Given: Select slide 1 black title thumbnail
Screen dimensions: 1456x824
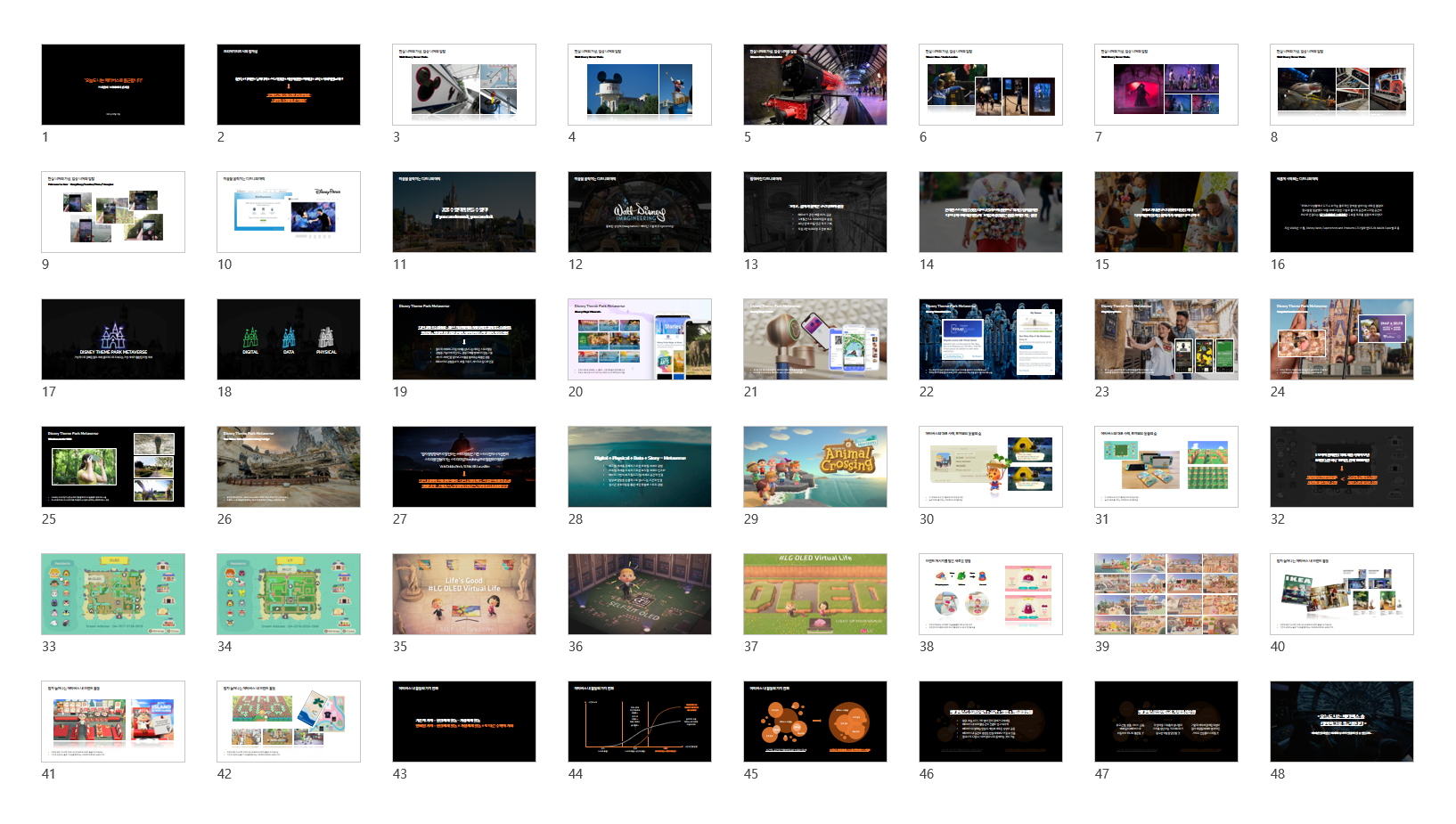Looking at the screenshot, I should click(x=113, y=85).
